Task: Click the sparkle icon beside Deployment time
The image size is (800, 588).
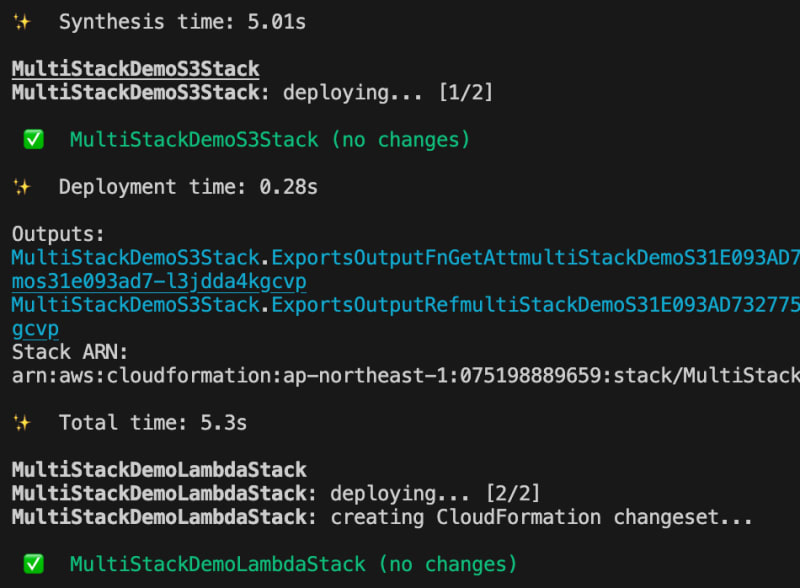Action: (21, 187)
